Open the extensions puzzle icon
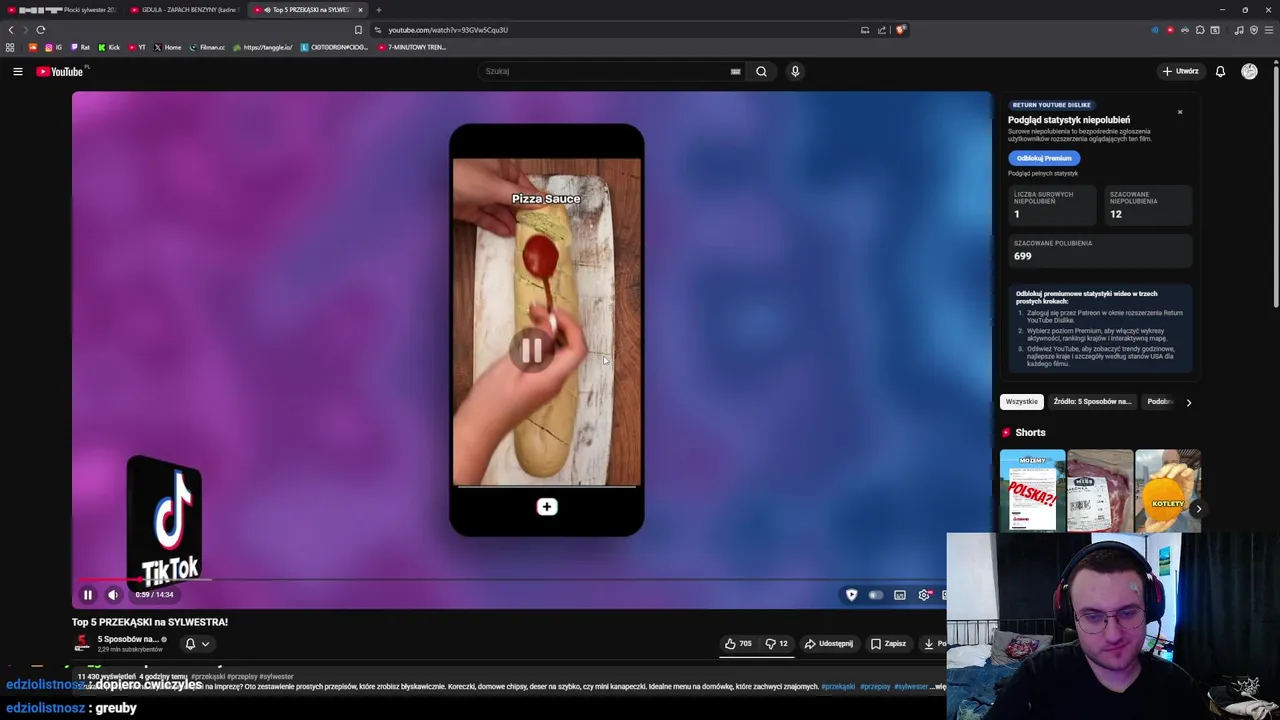The image size is (1280, 720). pos(1200,30)
